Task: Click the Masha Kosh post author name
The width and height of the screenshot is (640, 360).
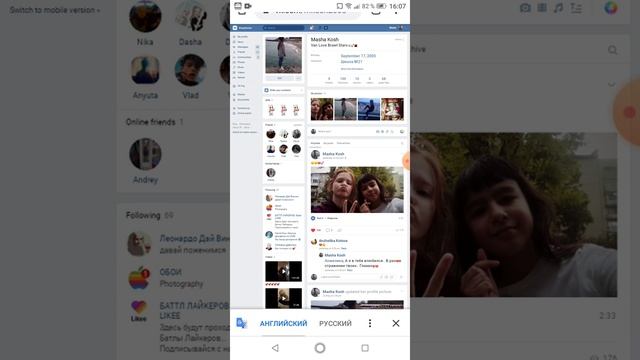Action: (x=333, y=154)
